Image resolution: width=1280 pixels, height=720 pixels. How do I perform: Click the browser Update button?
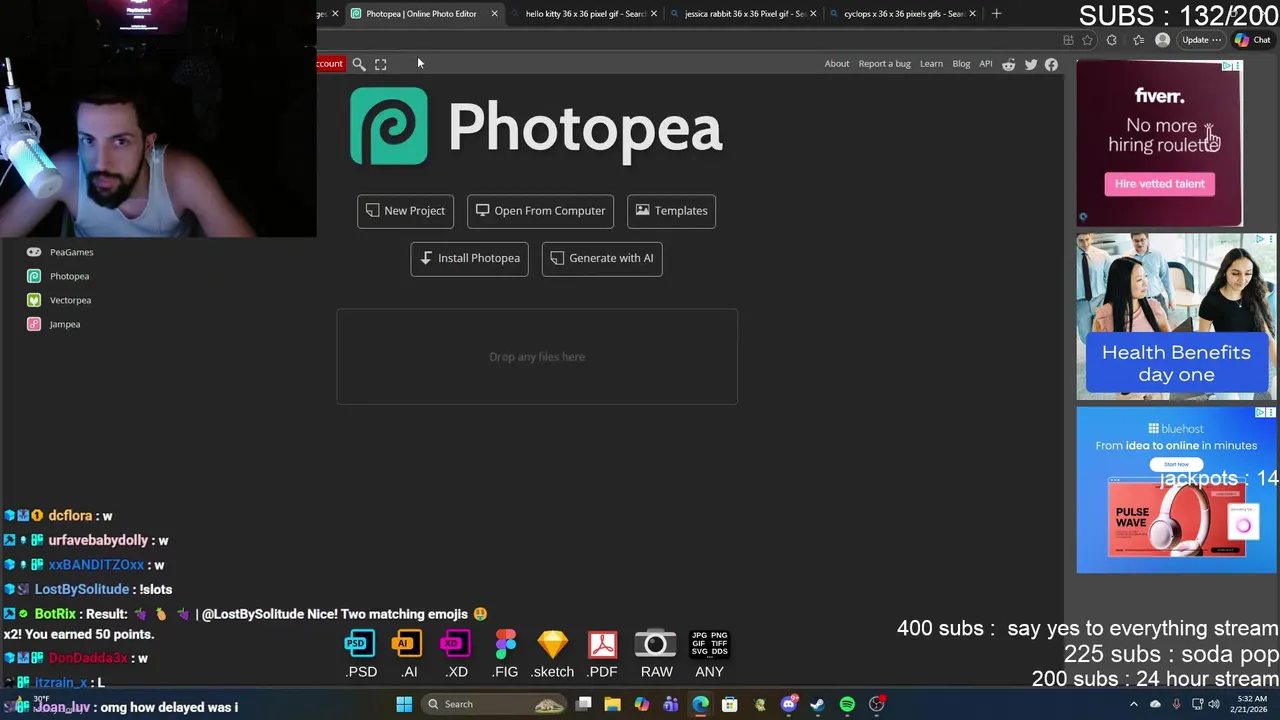pos(1201,40)
